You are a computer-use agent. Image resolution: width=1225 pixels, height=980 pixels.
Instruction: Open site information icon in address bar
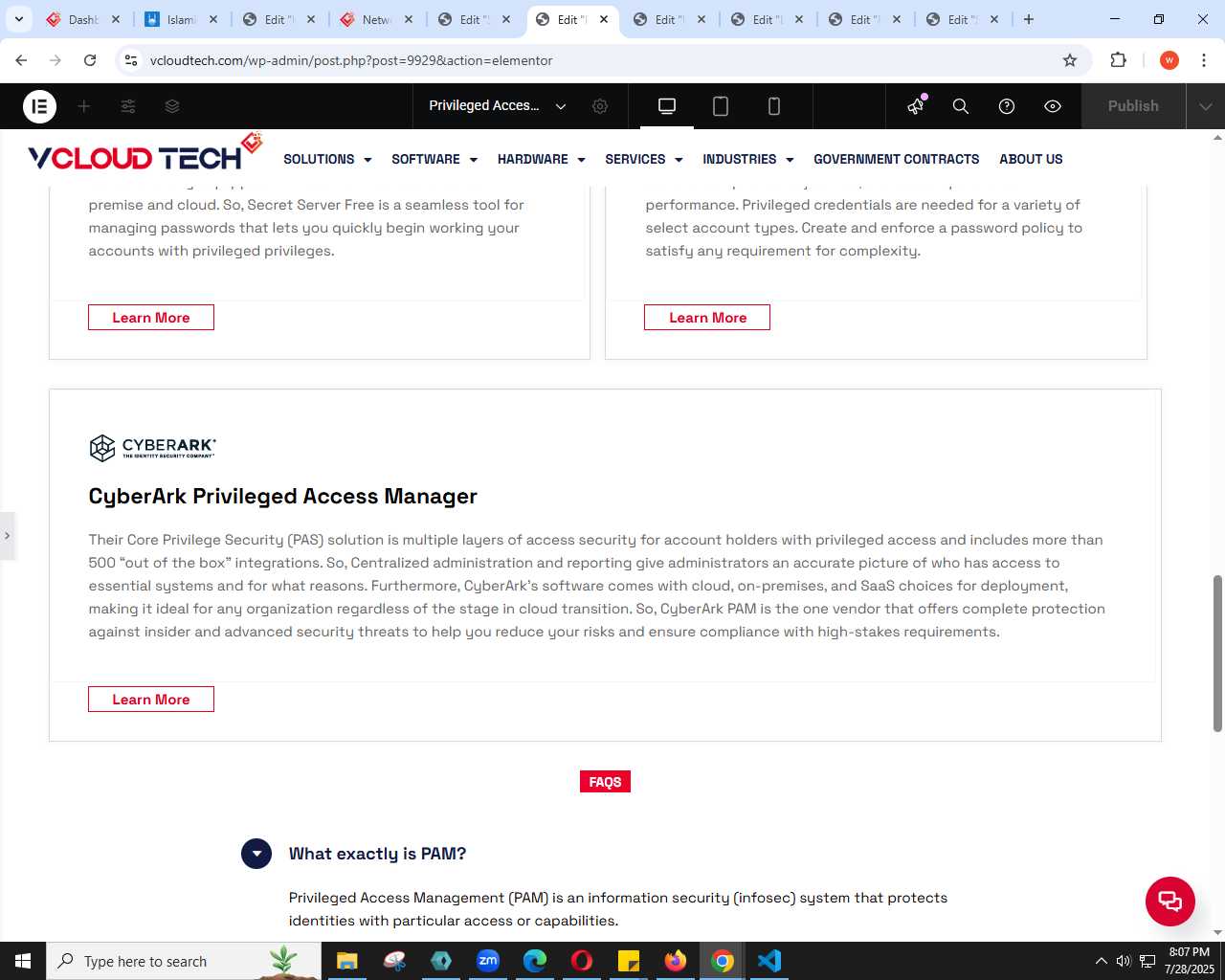pos(131,60)
